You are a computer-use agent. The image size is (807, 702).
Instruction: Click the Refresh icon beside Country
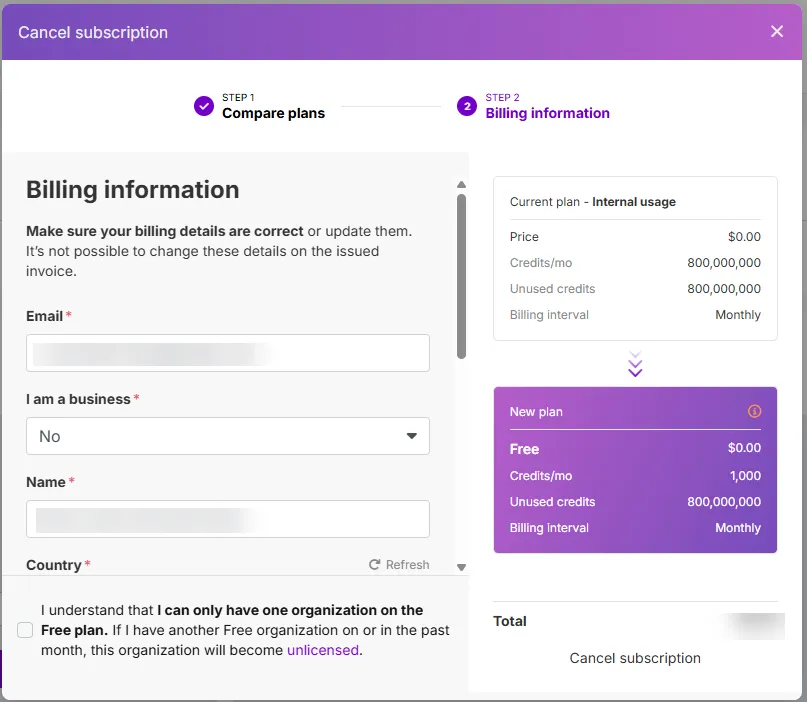click(374, 565)
